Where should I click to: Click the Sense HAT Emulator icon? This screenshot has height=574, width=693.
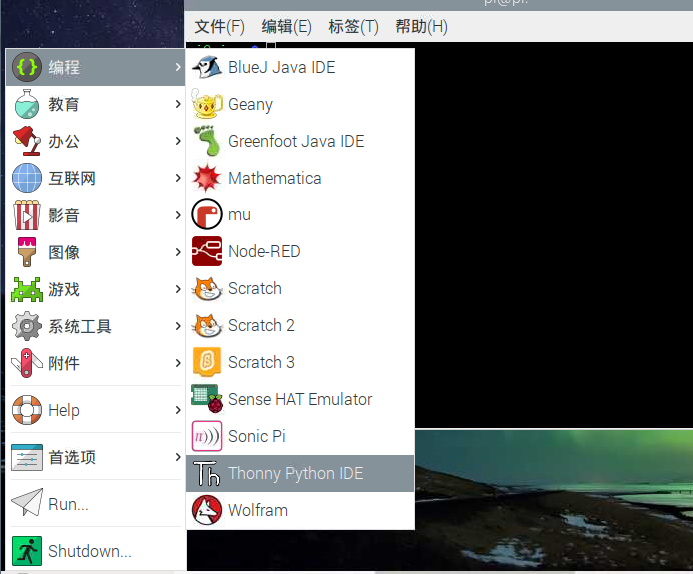click(x=207, y=399)
